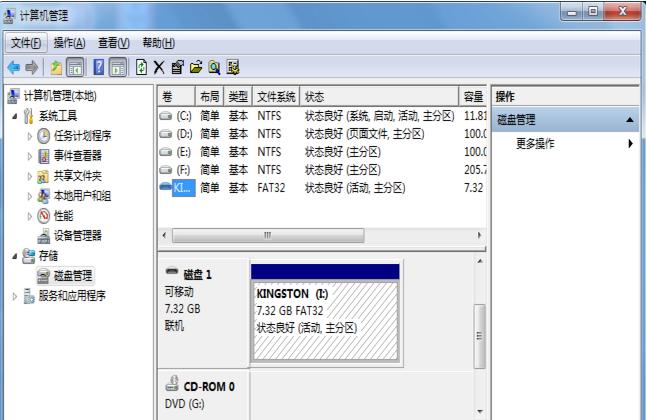Open the Help question mark icon
646x420 pixels.
[x=99, y=67]
